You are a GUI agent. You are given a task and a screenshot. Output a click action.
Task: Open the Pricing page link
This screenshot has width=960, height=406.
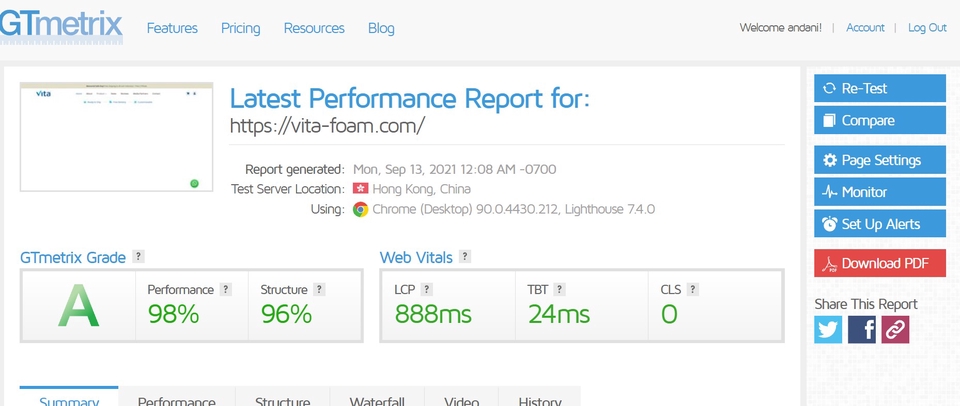pos(241,28)
